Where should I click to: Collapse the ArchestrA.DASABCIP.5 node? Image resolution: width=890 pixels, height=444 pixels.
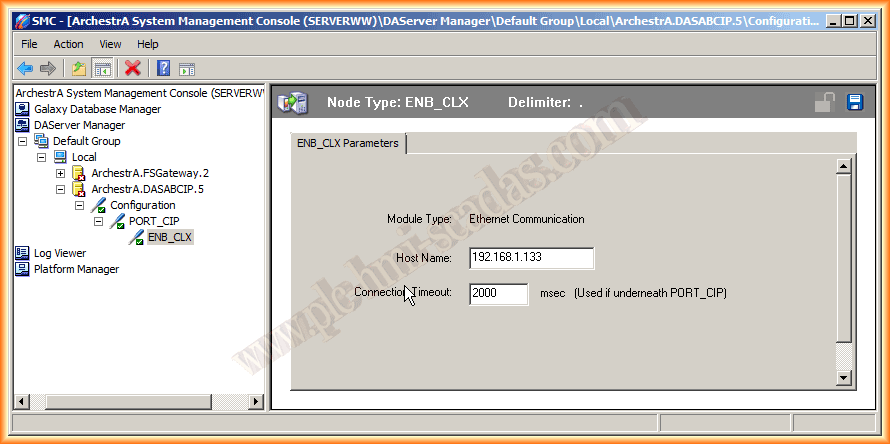click(x=60, y=189)
